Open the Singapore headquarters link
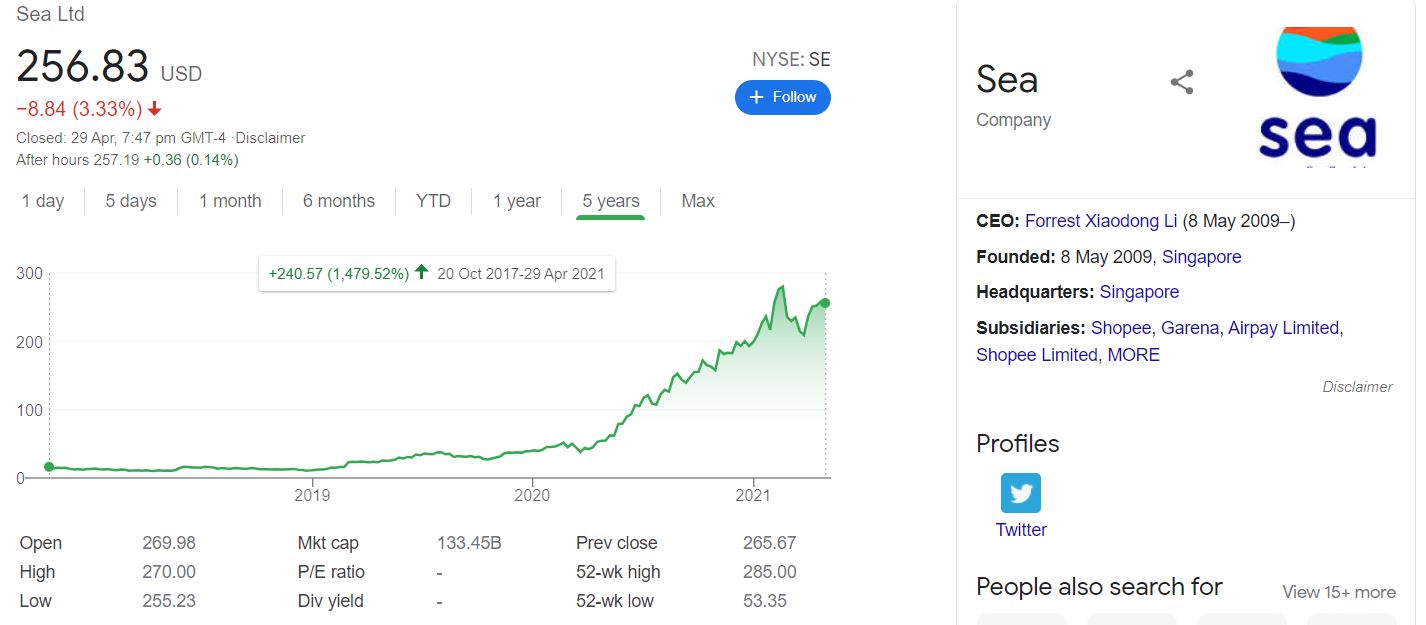Image resolution: width=1426 pixels, height=625 pixels. [x=1139, y=292]
